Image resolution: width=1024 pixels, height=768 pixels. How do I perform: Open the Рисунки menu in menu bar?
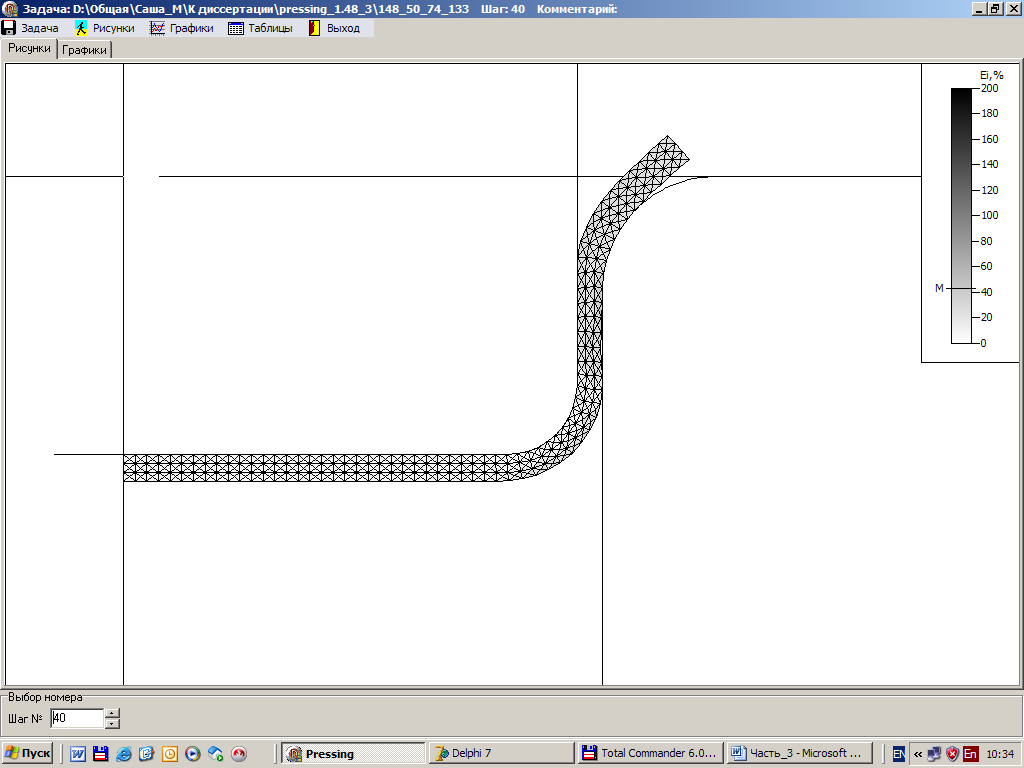[x=105, y=28]
